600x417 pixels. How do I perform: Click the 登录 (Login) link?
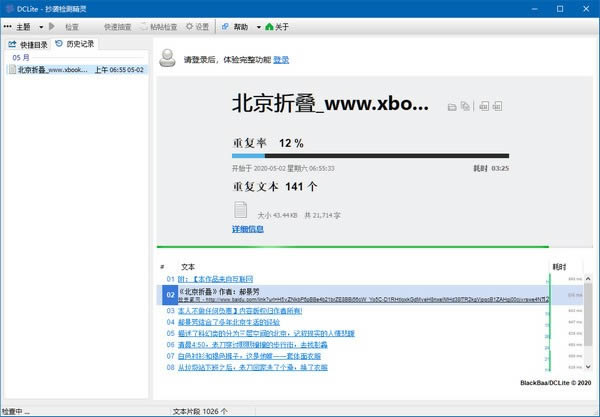click(x=281, y=60)
